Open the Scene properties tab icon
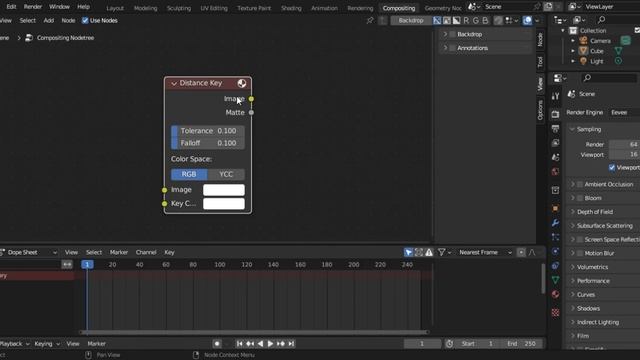Screen dimensions: 640x360 [556, 158]
